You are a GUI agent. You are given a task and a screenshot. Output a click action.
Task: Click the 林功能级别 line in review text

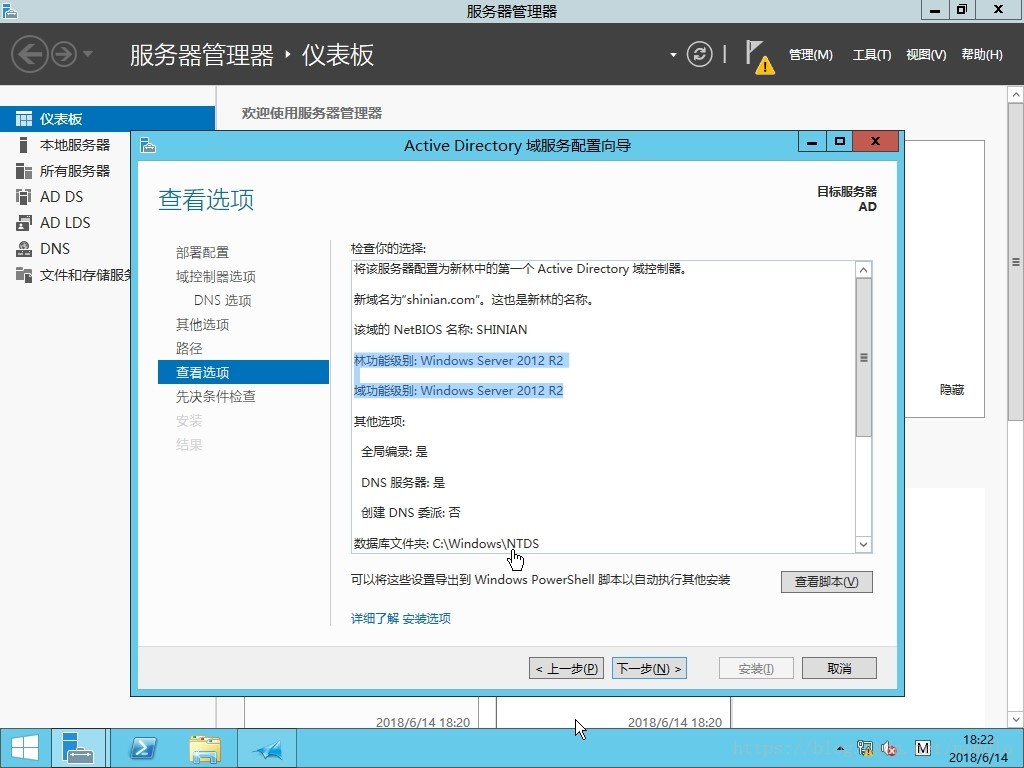(458, 360)
